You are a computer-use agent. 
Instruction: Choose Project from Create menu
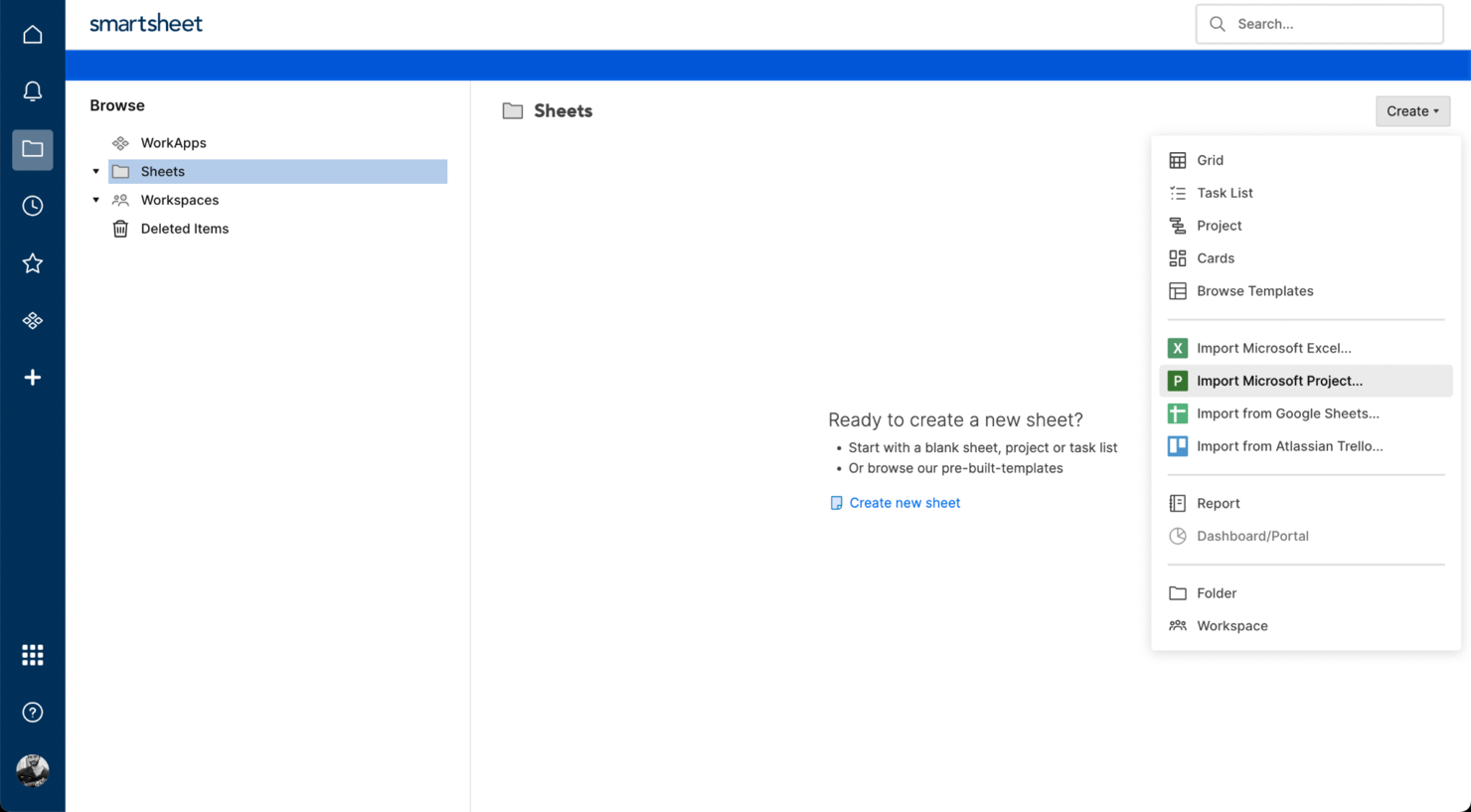pos(1306,226)
